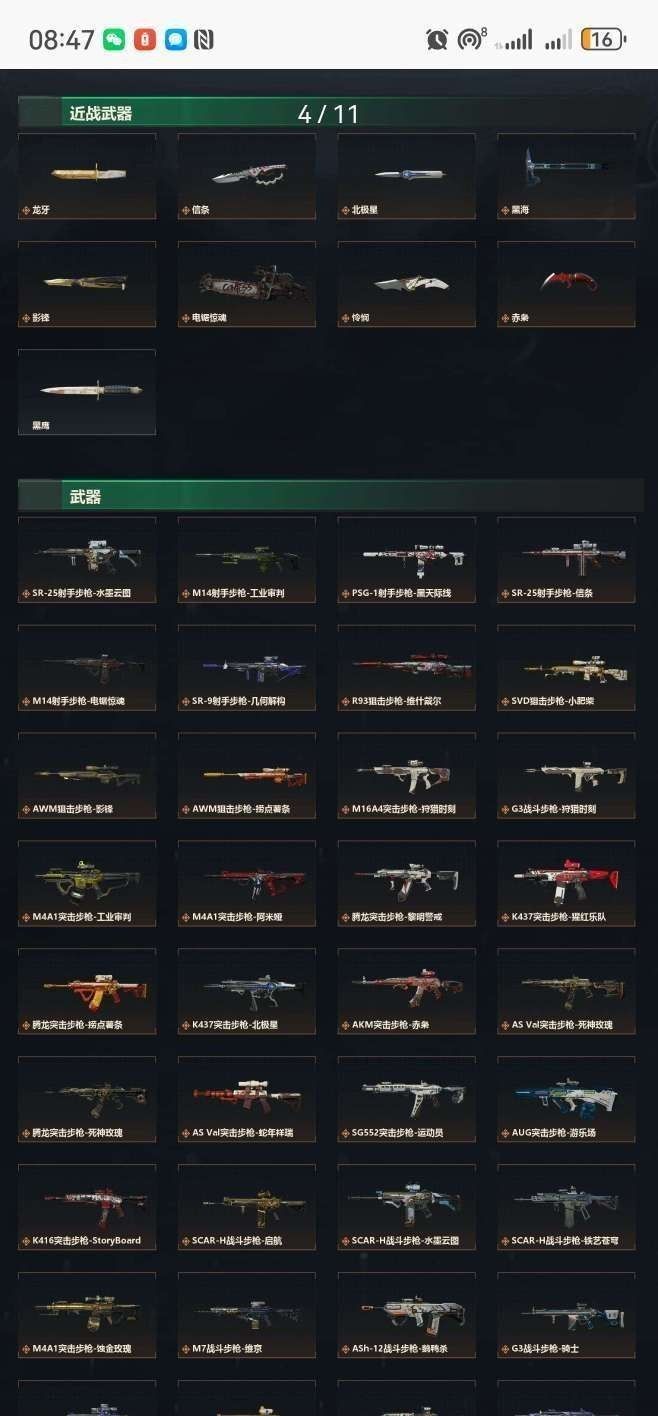Tap the blue chat bubble notification icon
Image resolution: width=658 pixels, height=1416 pixels.
[x=175, y=40]
